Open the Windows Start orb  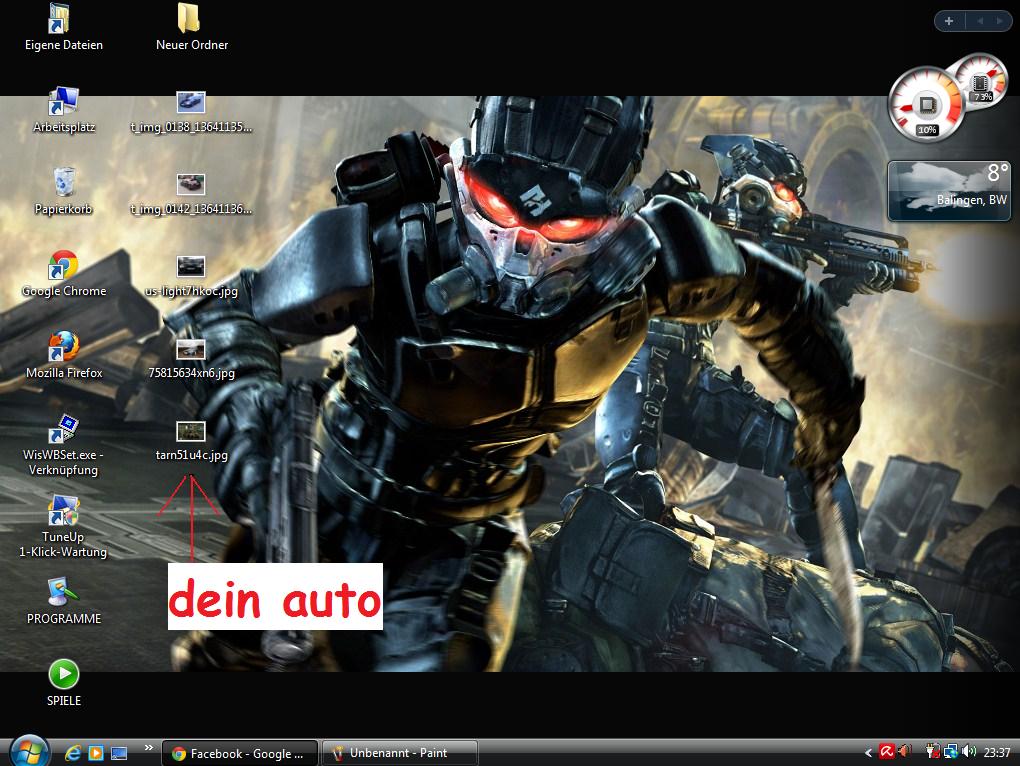pyautogui.click(x=29, y=752)
